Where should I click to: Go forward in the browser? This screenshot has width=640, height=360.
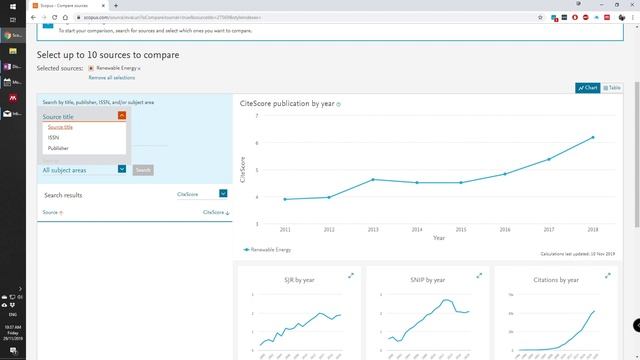click(x=44, y=18)
